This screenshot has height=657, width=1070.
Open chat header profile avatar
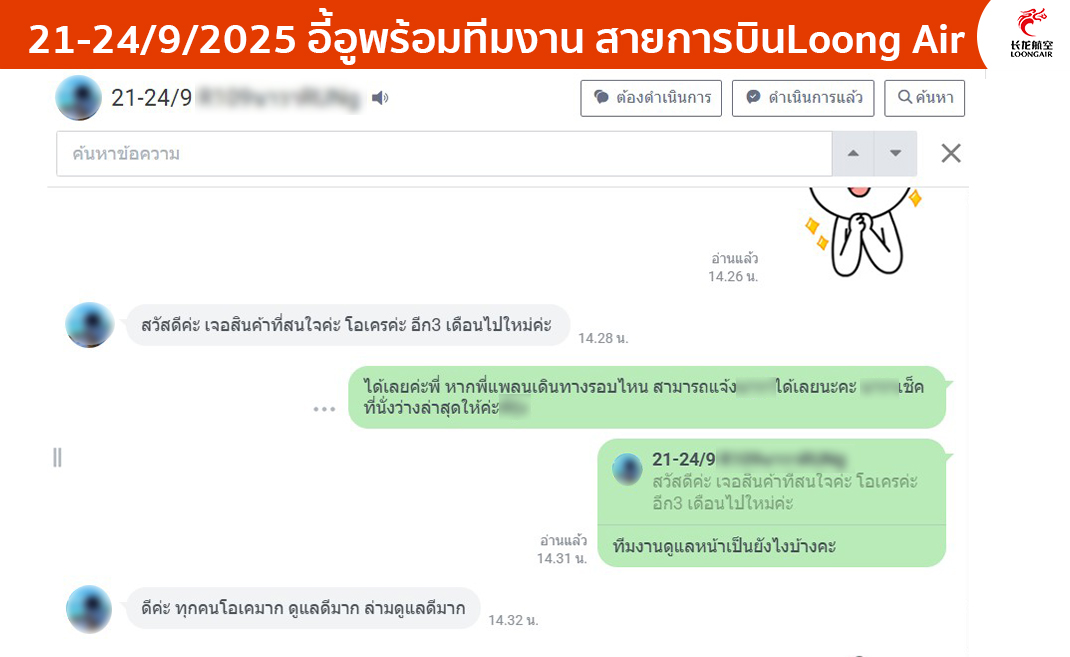pyautogui.click(x=78, y=98)
